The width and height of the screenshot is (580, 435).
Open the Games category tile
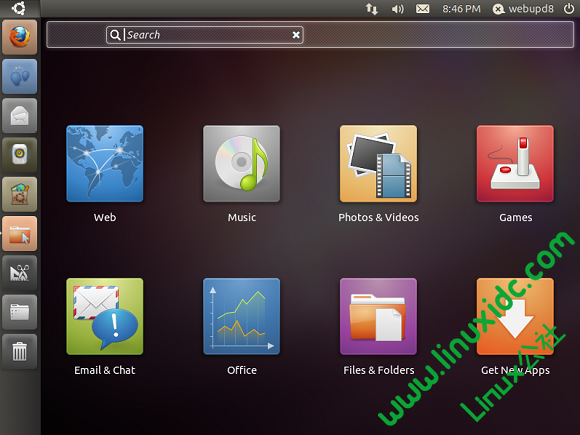tap(515, 163)
